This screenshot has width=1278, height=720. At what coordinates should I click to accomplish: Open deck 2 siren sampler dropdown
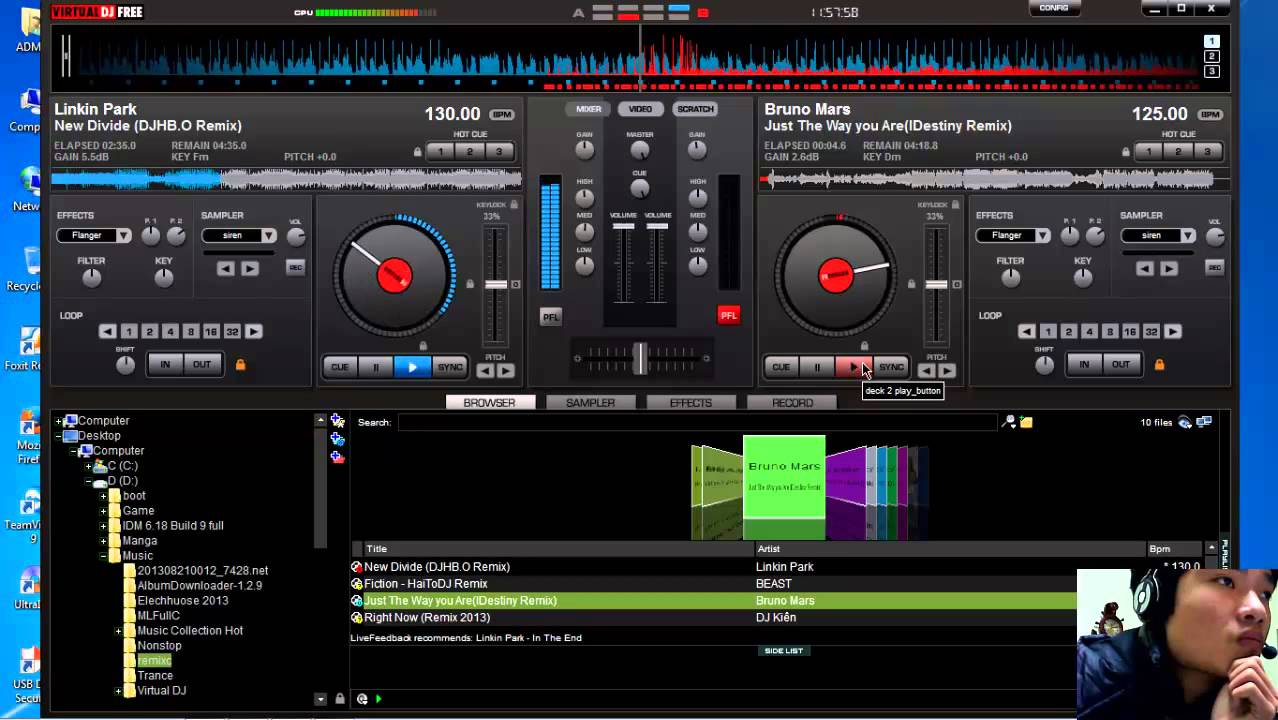point(1158,235)
